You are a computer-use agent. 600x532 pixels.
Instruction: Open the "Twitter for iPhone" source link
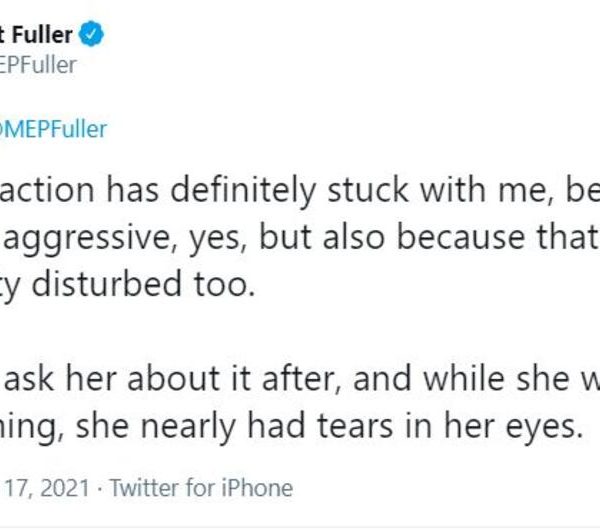[200, 488]
